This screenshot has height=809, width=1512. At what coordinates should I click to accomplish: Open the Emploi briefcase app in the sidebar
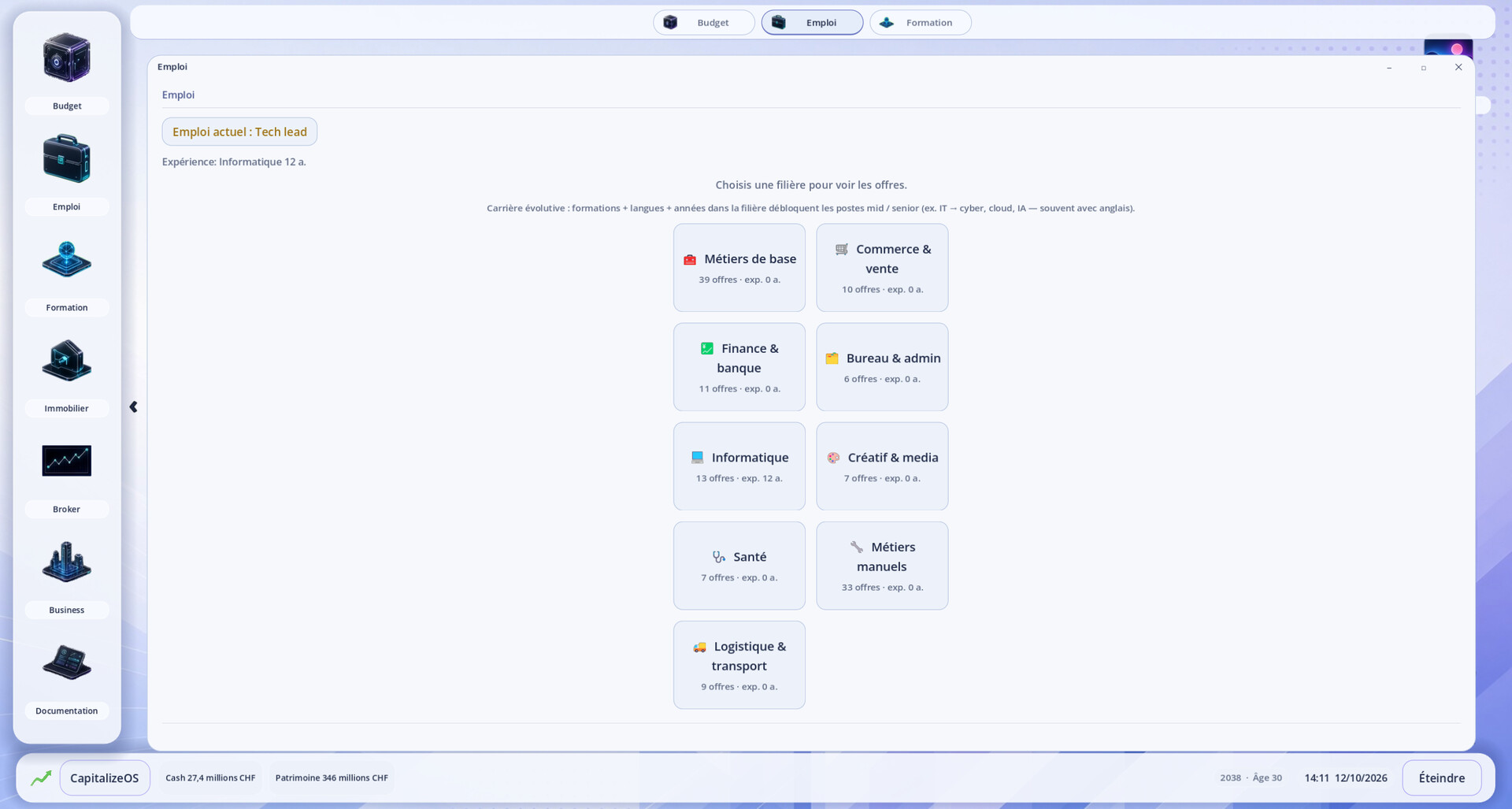click(67, 173)
